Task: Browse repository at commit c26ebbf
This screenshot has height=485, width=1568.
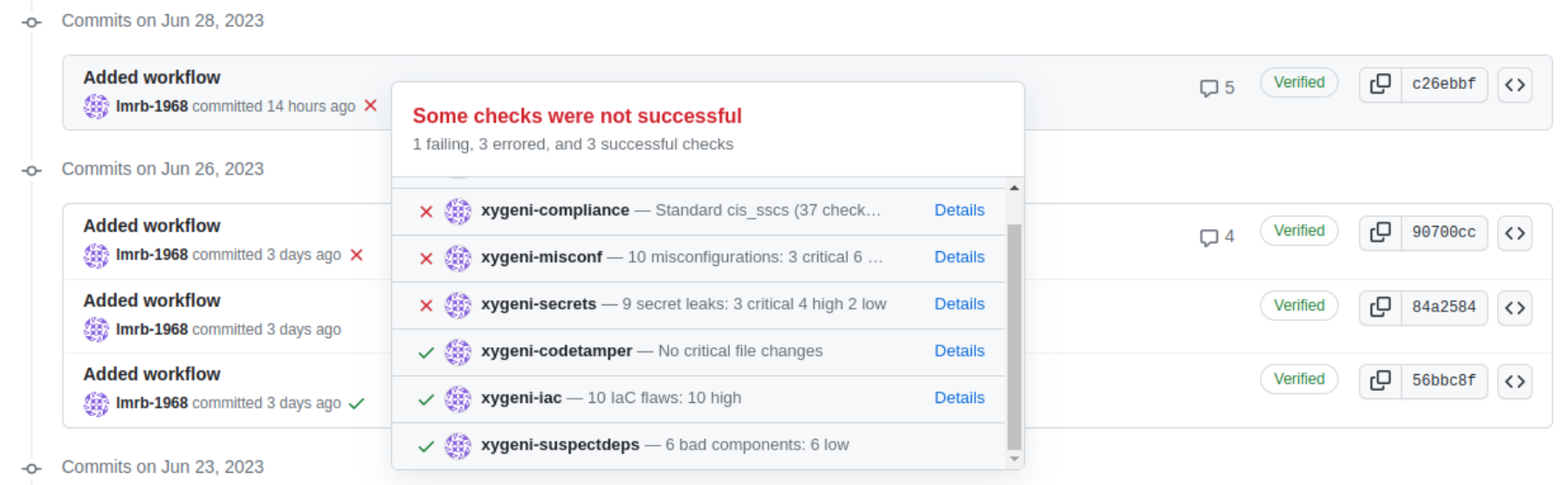Action: click(1515, 85)
